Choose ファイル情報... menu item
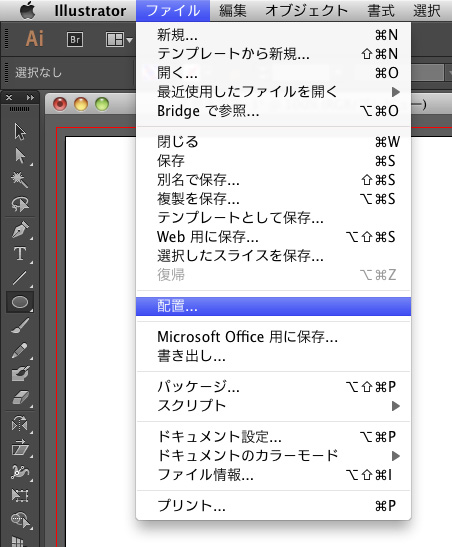This screenshot has height=547, width=452. coord(273,474)
